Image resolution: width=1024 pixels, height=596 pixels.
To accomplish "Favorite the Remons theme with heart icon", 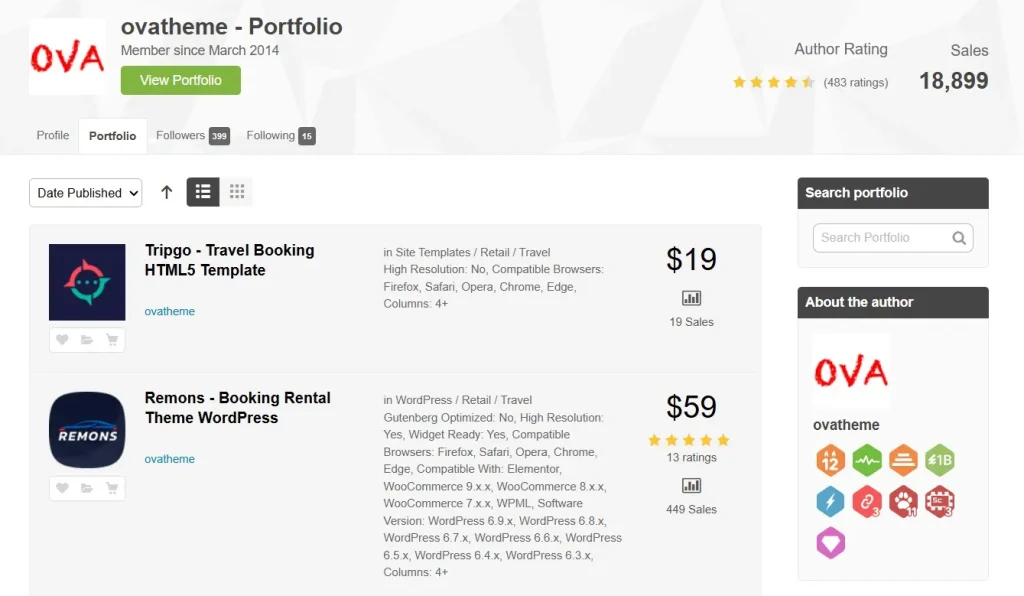I will pyautogui.click(x=62, y=488).
